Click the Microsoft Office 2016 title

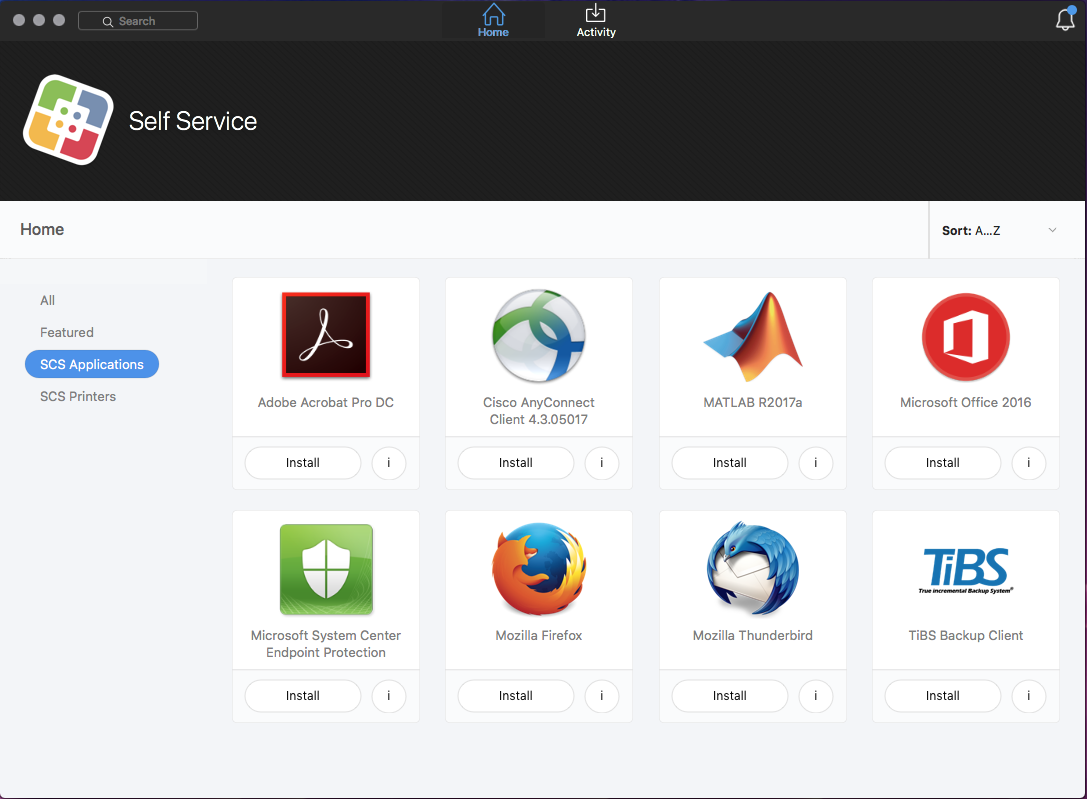pyautogui.click(x=966, y=403)
